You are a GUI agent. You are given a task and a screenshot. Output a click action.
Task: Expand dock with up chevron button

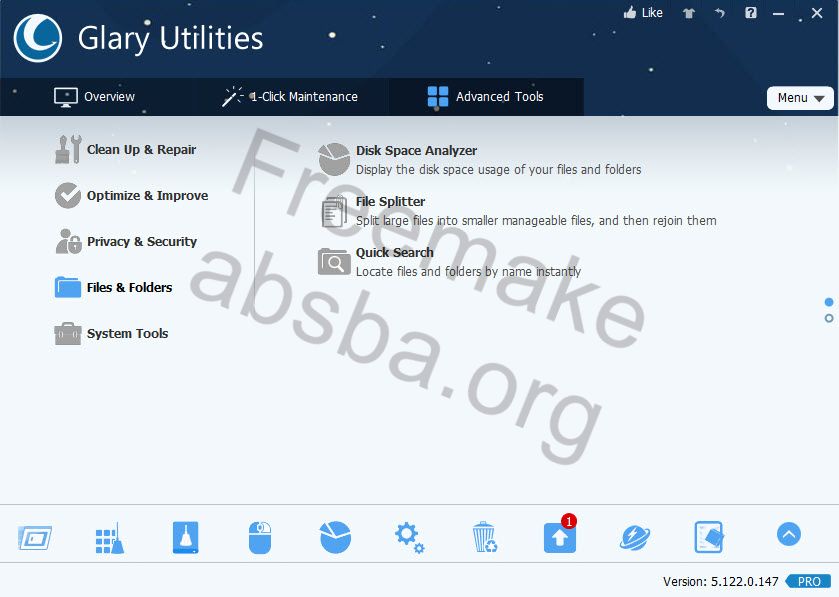(x=789, y=534)
